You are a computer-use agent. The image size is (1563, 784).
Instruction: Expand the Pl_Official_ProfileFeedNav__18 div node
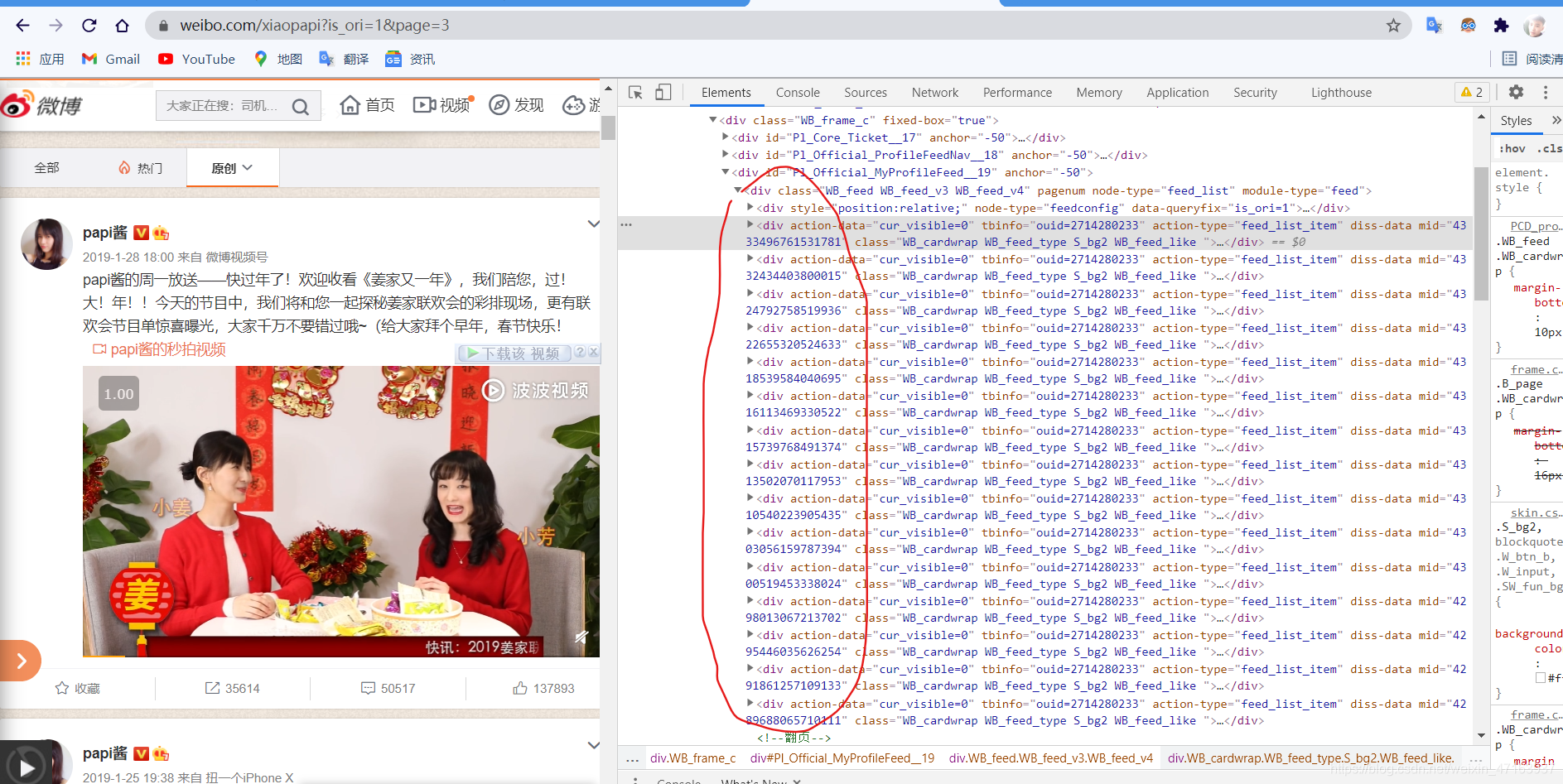point(726,155)
